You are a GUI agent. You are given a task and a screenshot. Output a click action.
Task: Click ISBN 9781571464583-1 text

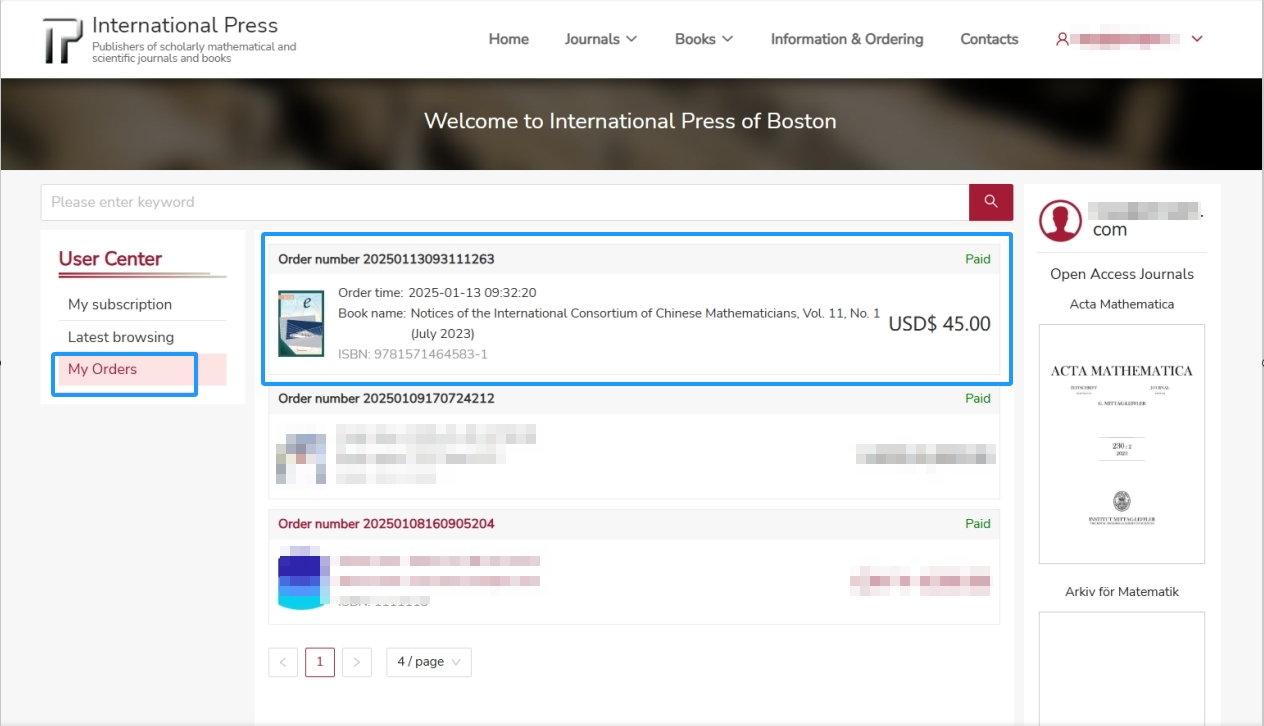click(413, 354)
